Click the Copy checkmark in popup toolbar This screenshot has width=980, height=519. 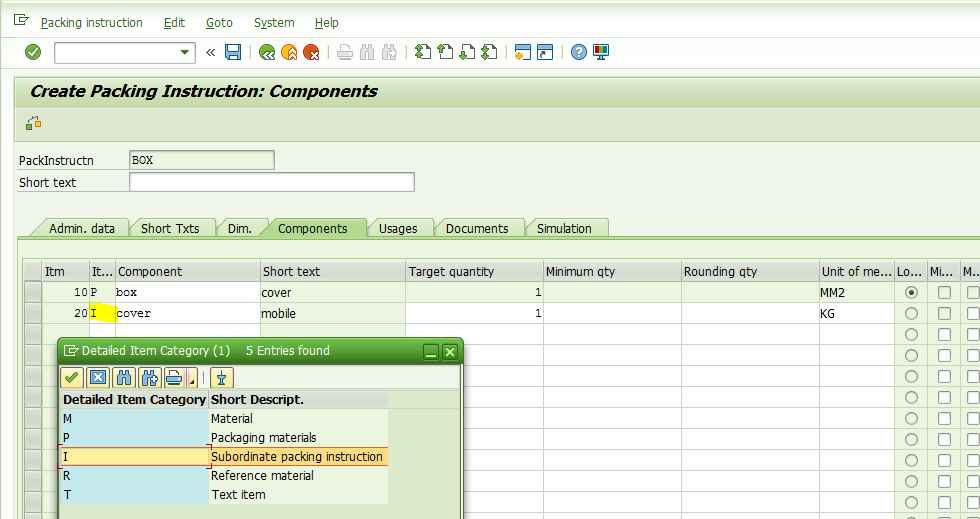[72, 378]
